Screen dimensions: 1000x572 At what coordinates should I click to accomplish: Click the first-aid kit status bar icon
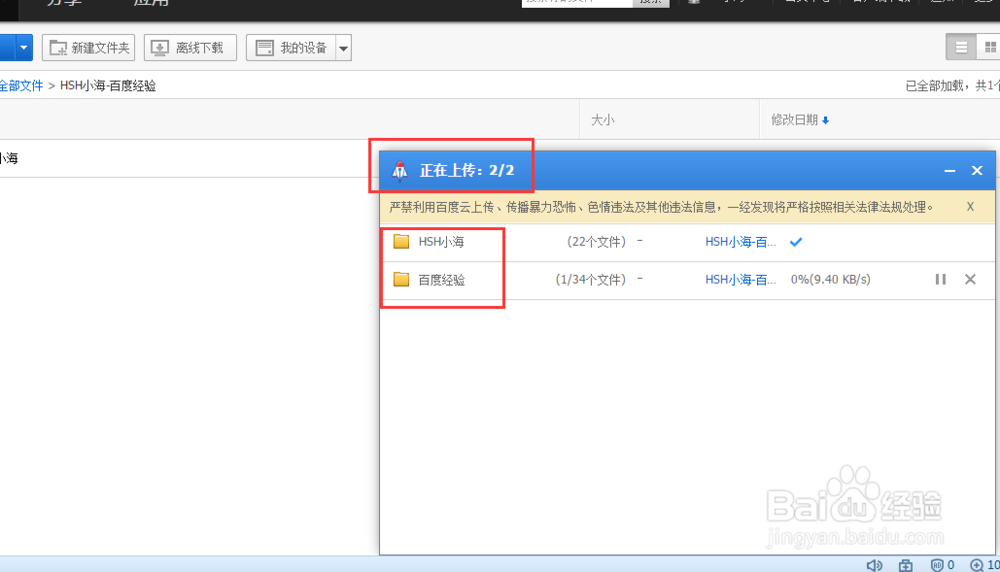pyautogui.click(x=906, y=565)
